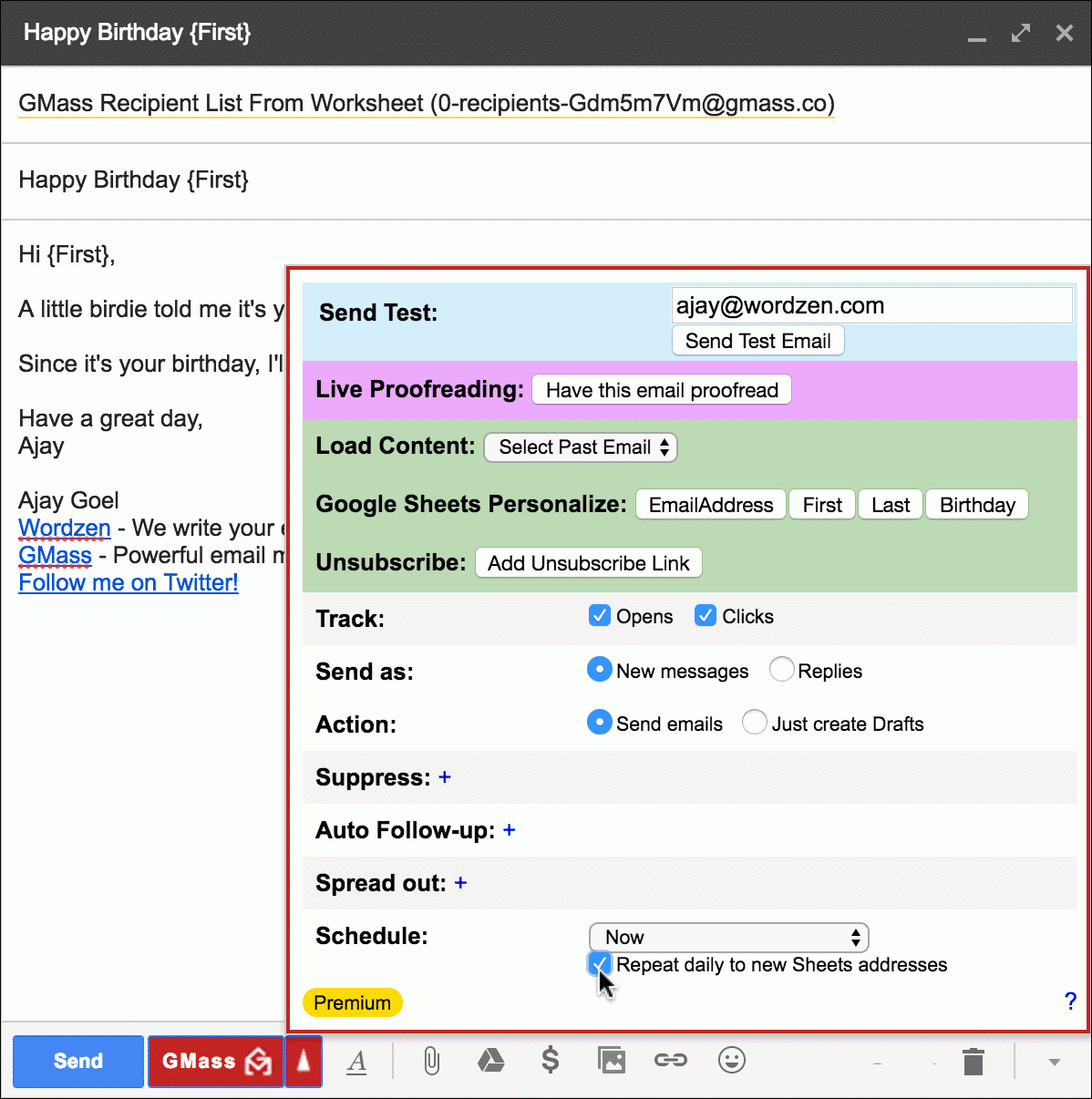Discard the draft with the trash icon

click(974, 1061)
